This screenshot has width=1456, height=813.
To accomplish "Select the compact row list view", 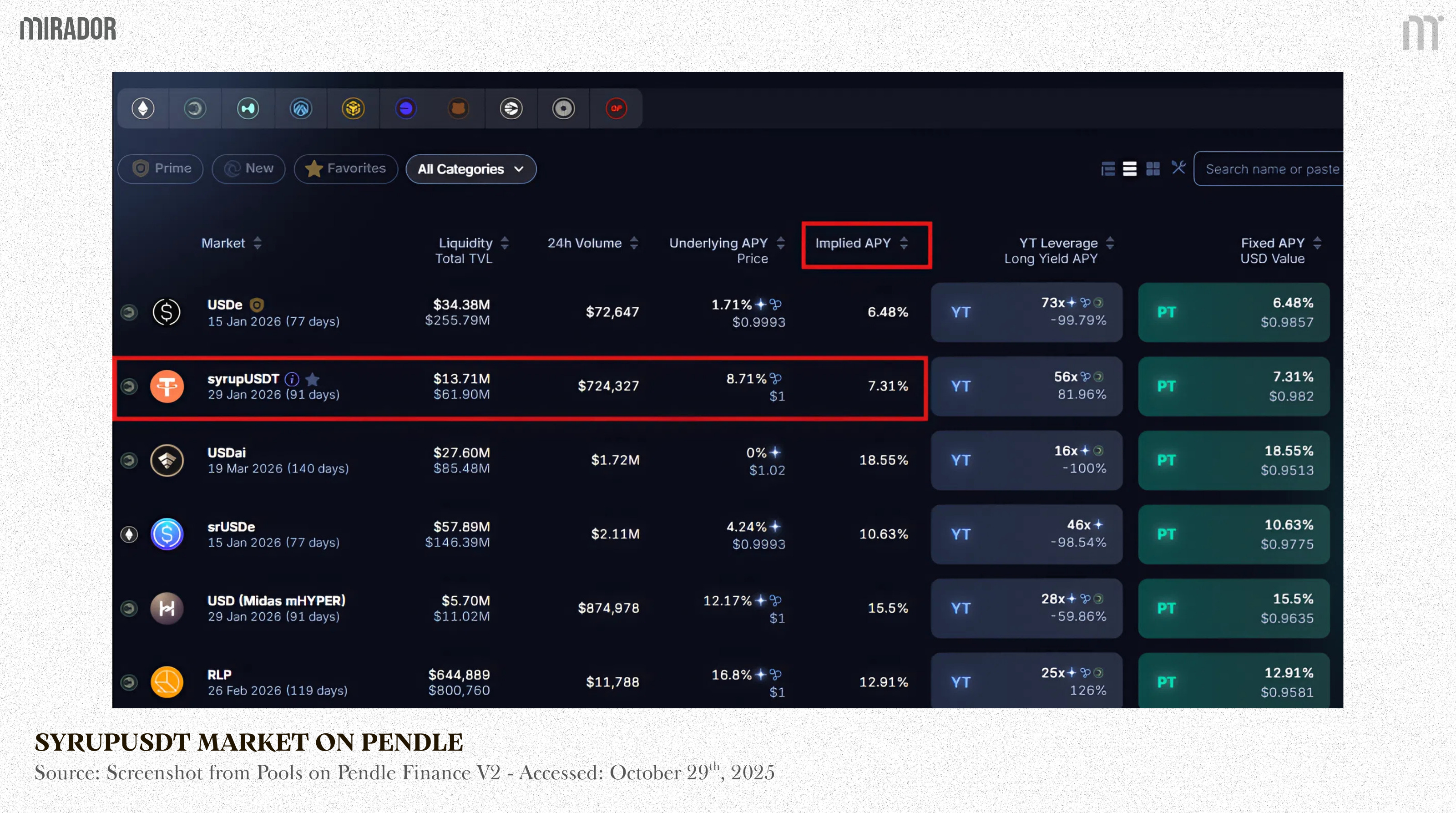I will pyautogui.click(x=1130, y=168).
